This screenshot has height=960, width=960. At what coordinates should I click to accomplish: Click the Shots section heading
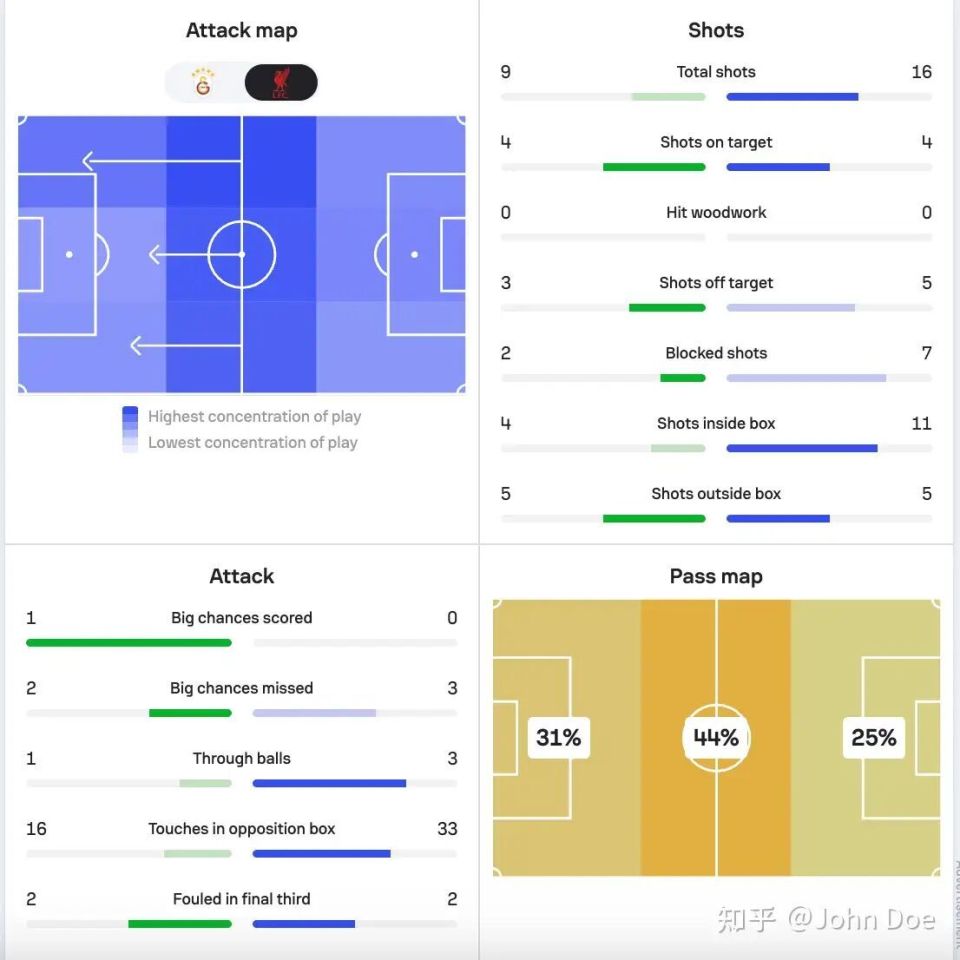[716, 30]
